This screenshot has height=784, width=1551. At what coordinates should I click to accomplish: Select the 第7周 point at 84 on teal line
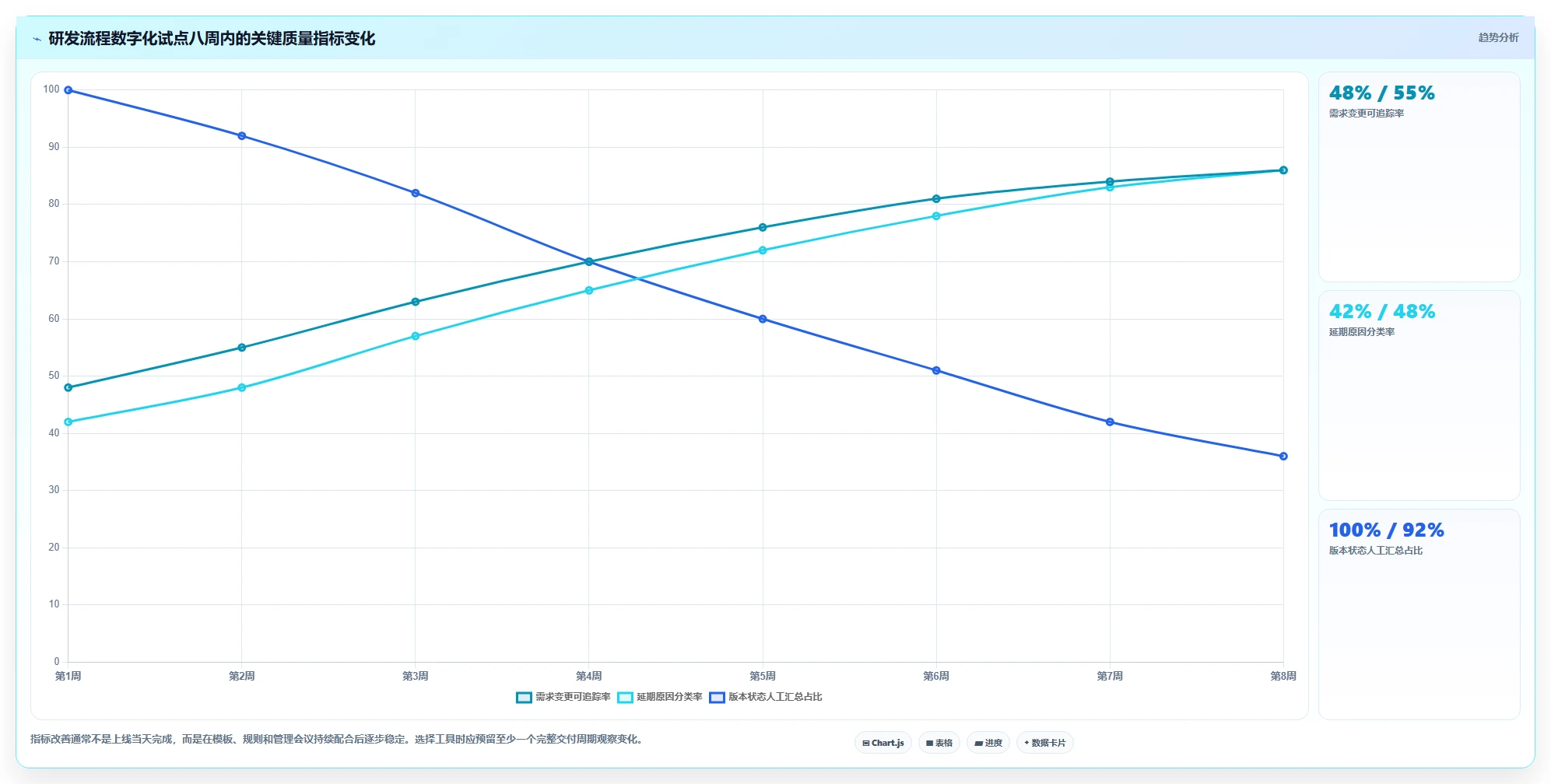click(1110, 182)
